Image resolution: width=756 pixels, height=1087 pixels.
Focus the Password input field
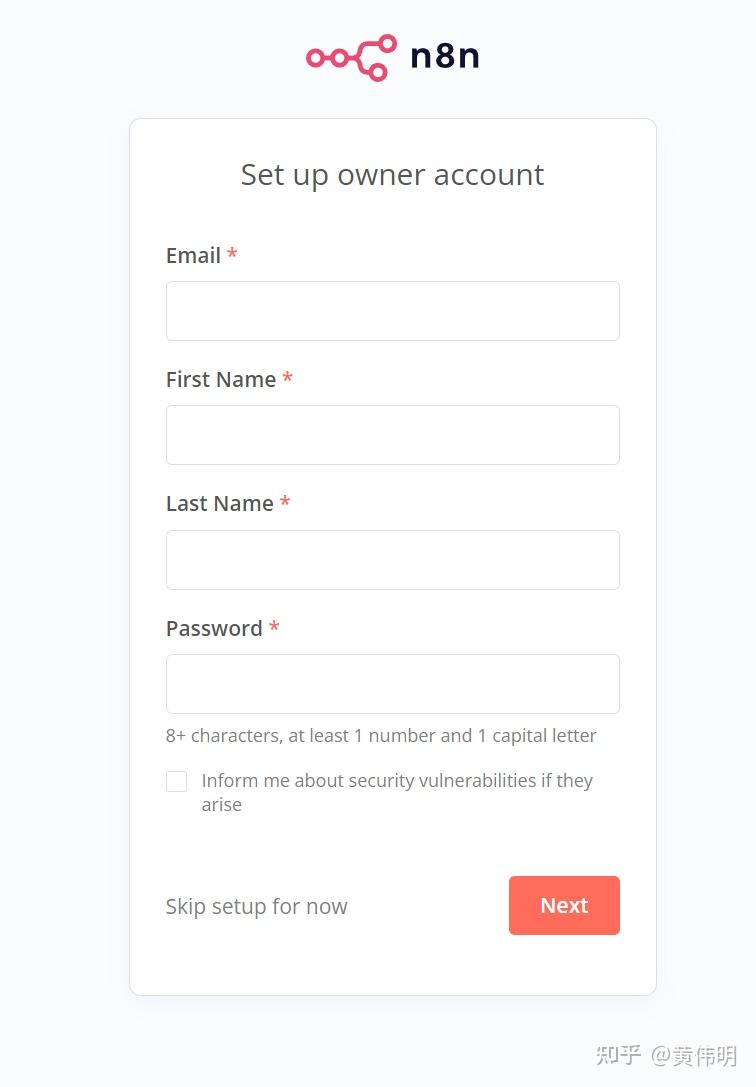[392, 684]
